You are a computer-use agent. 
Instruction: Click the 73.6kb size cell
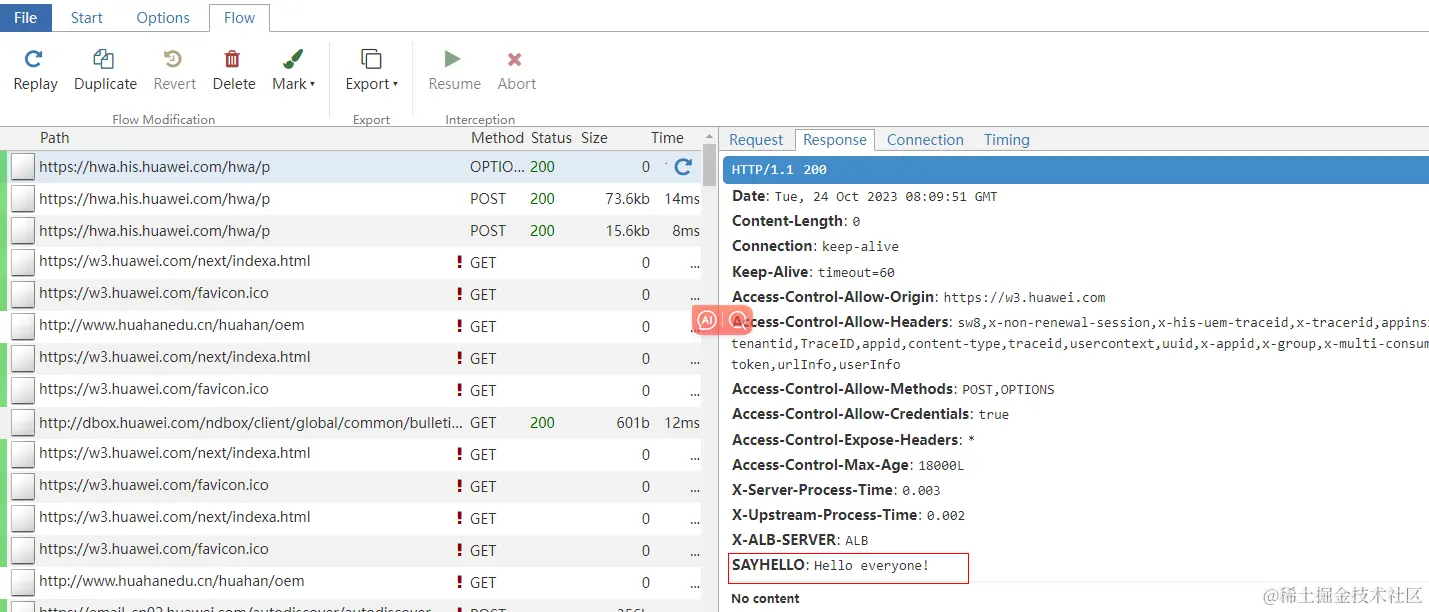click(x=628, y=199)
